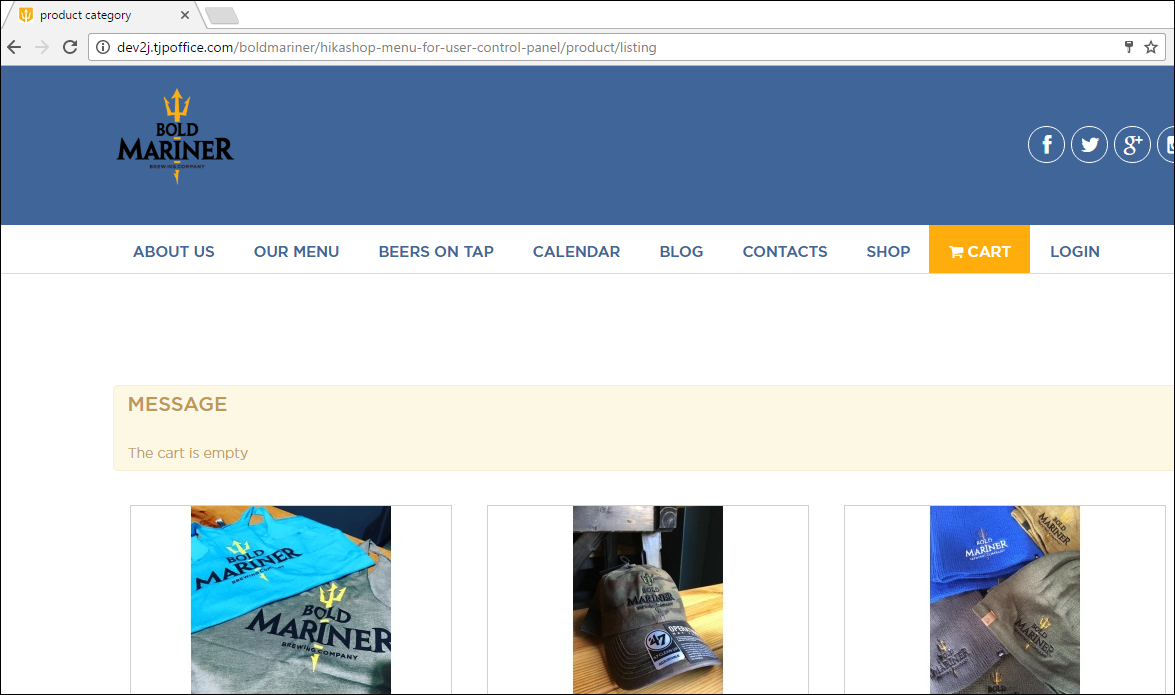Open the saved password key icon
The image size is (1175, 695).
click(1129, 47)
